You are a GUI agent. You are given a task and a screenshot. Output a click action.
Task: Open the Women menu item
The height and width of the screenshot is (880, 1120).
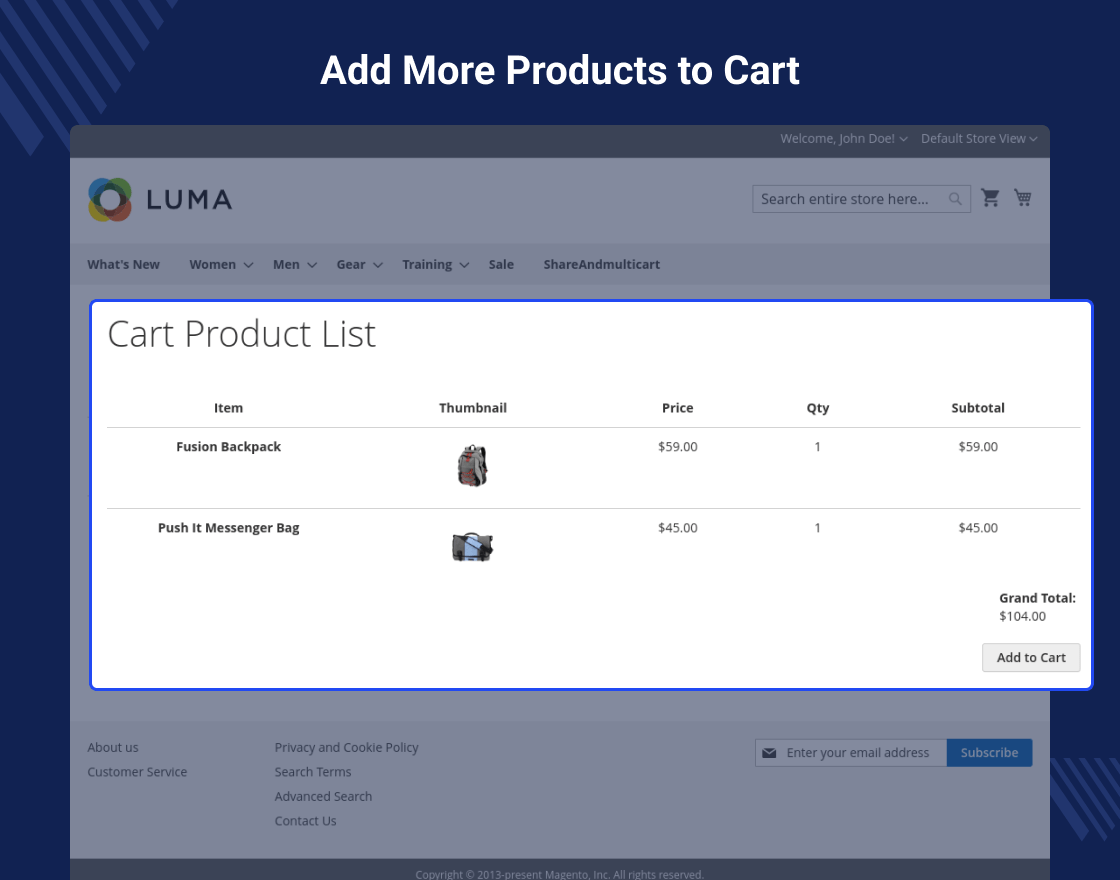[212, 264]
